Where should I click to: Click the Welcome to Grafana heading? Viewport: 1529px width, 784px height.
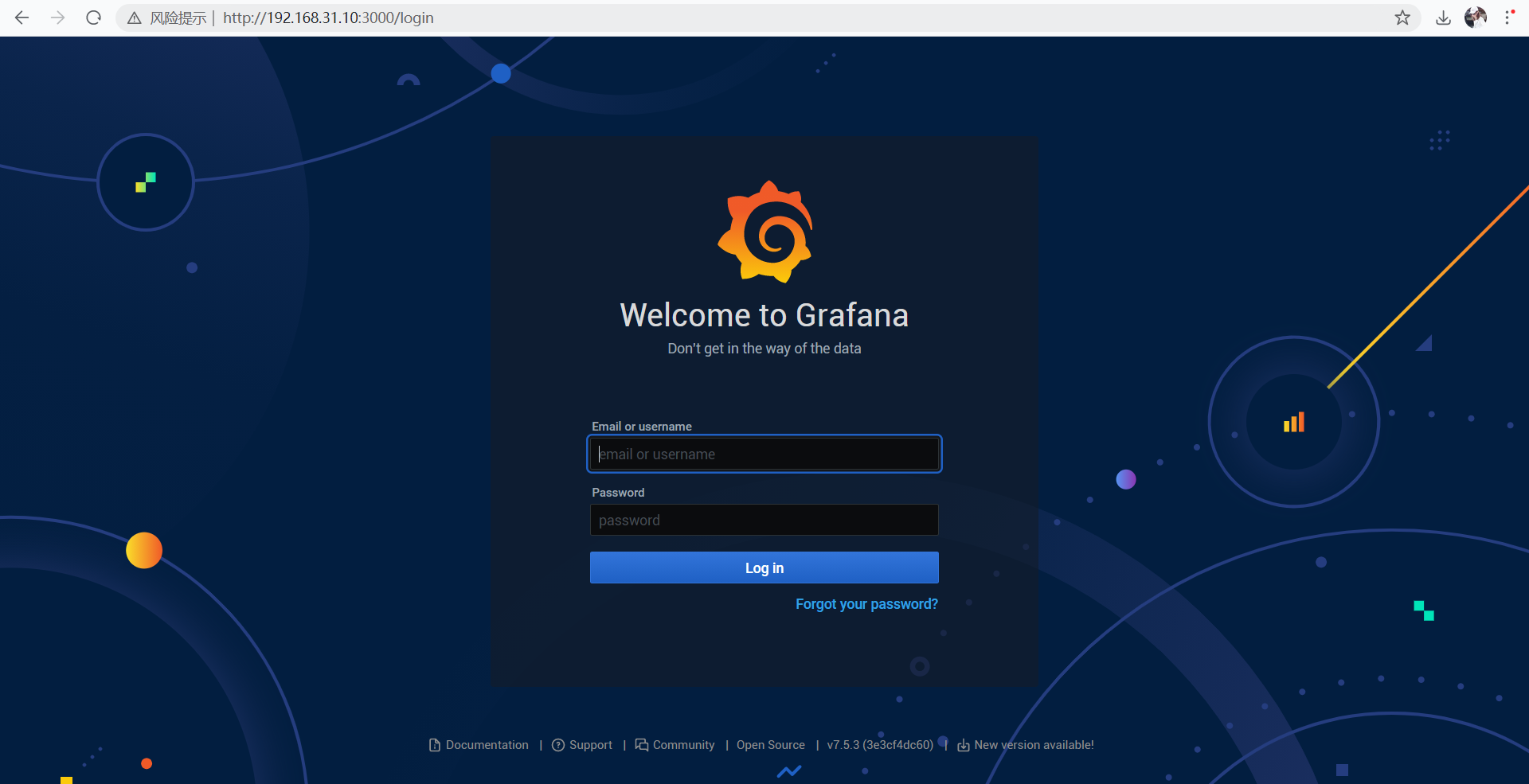click(764, 315)
